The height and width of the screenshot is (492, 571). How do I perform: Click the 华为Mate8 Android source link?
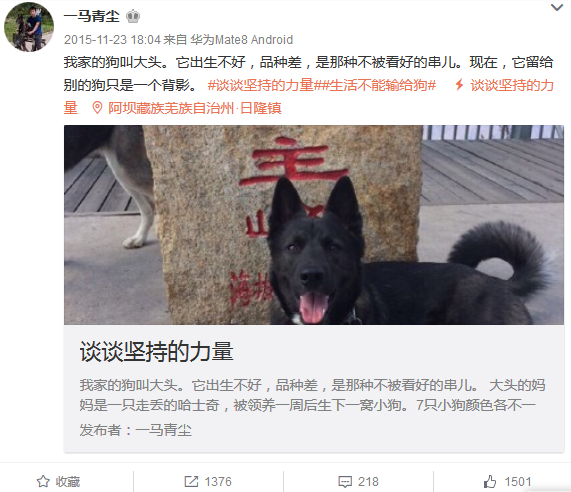[242, 39]
